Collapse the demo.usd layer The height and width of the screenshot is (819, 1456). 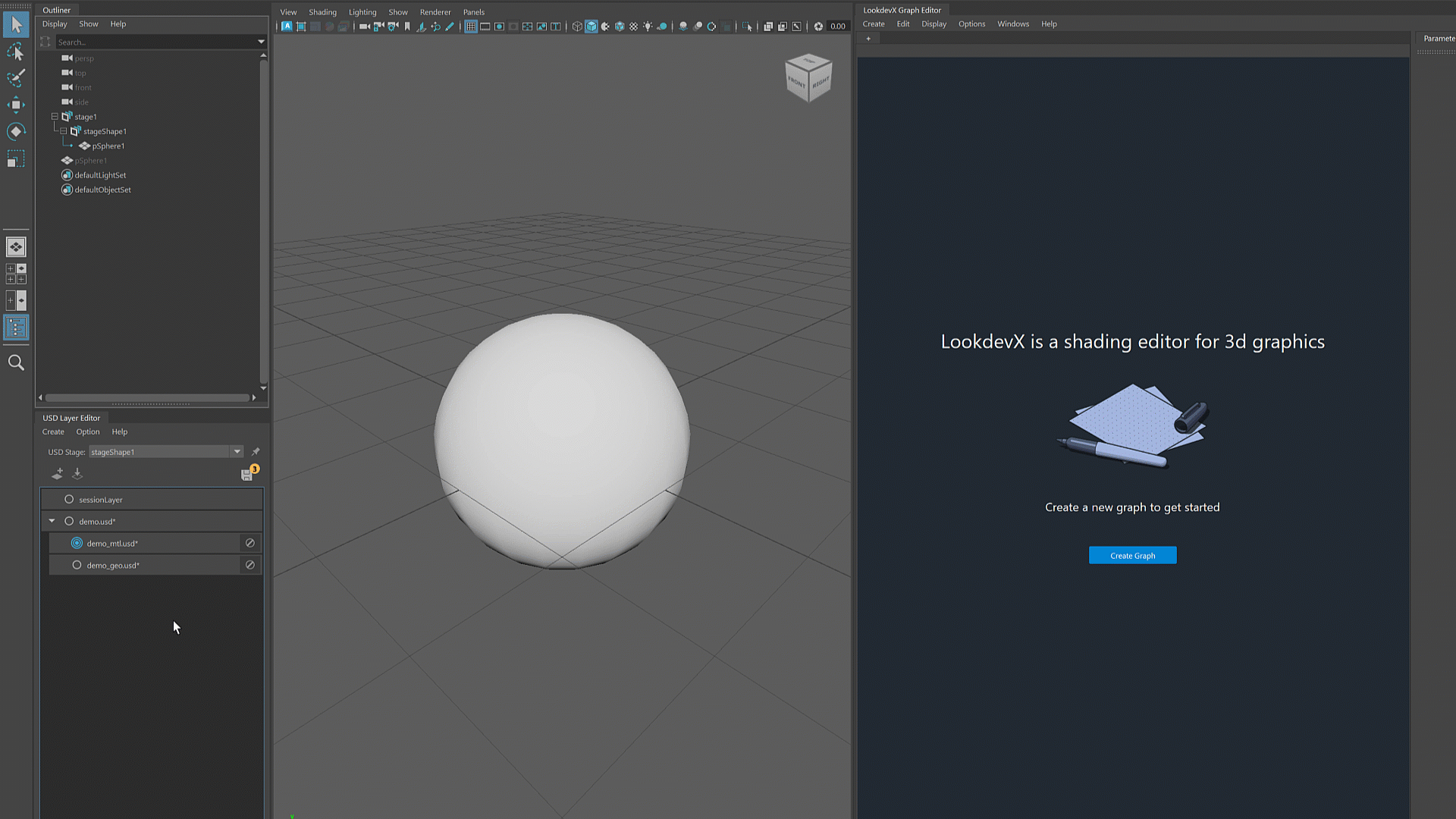(x=52, y=521)
